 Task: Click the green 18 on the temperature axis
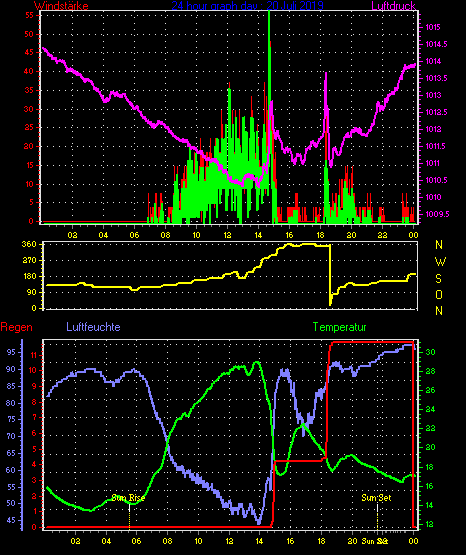pyautogui.click(x=430, y=467)
